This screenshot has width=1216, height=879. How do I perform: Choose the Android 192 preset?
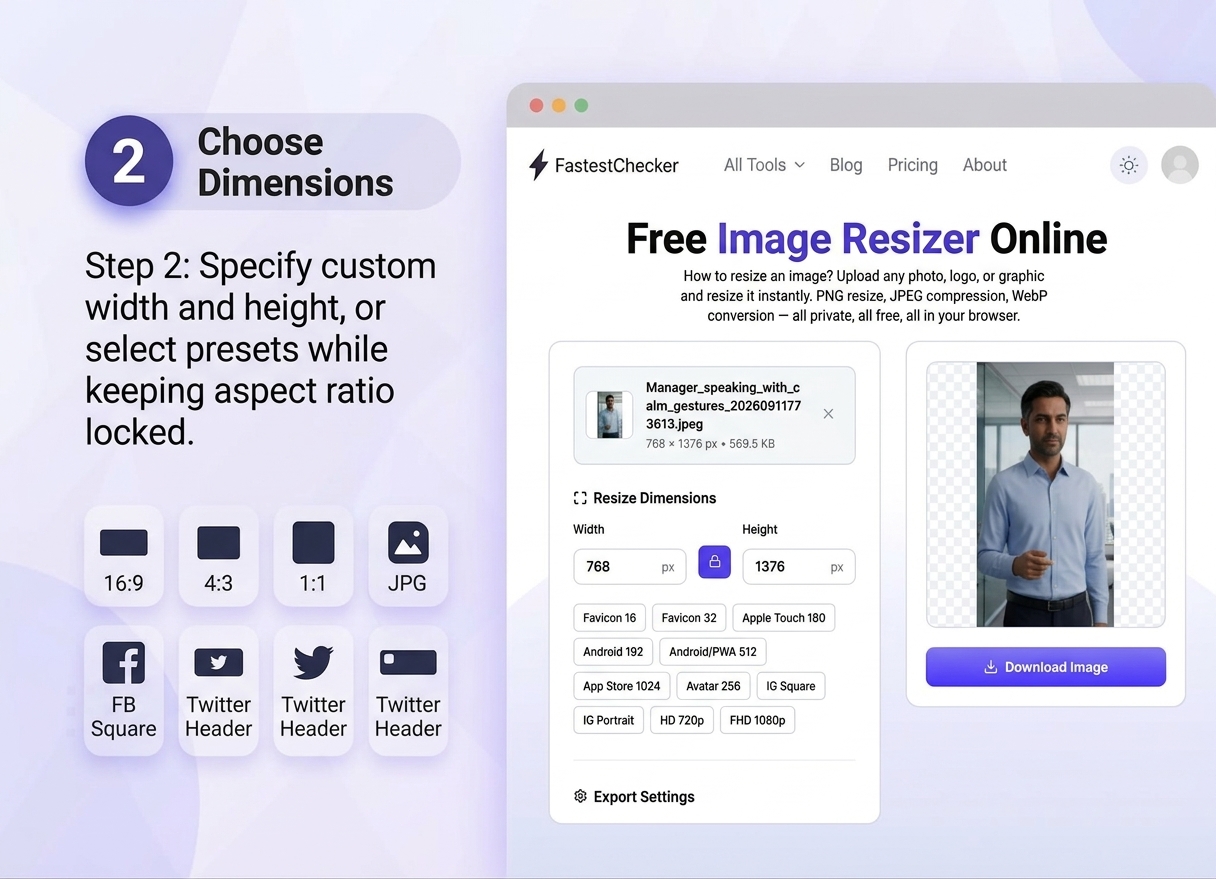pos(614,652)
